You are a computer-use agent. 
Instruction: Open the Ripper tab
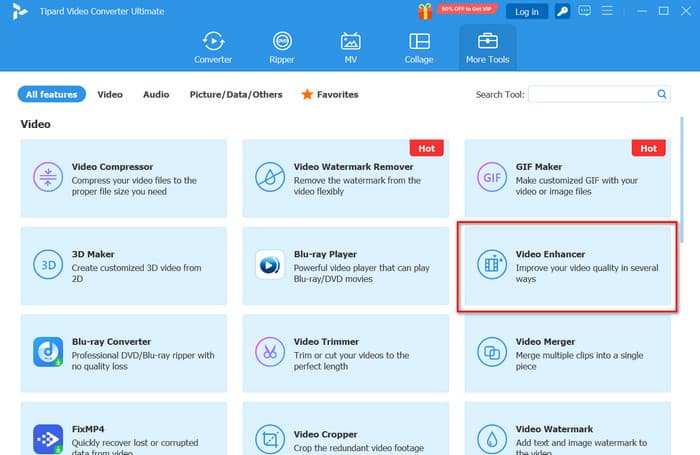[x=282, y=48]
